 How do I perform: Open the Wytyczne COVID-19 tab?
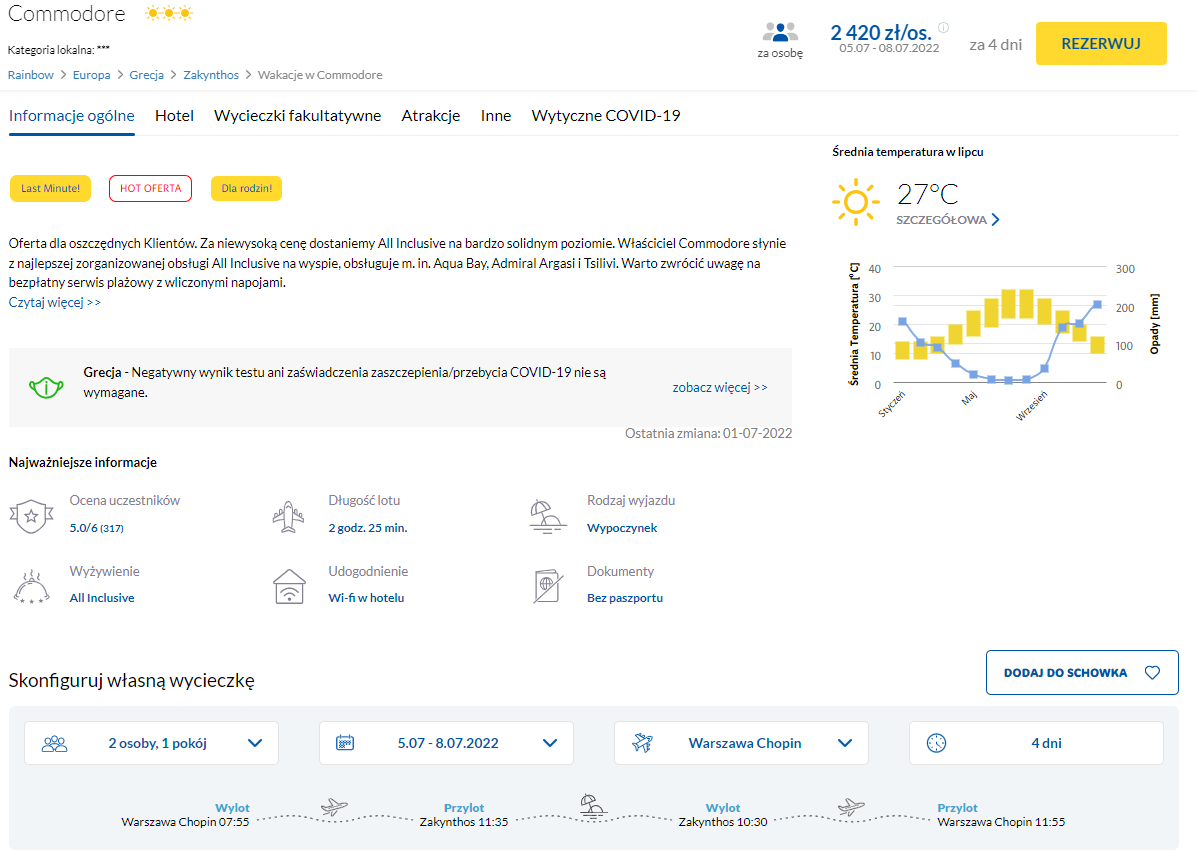point(605,116)
